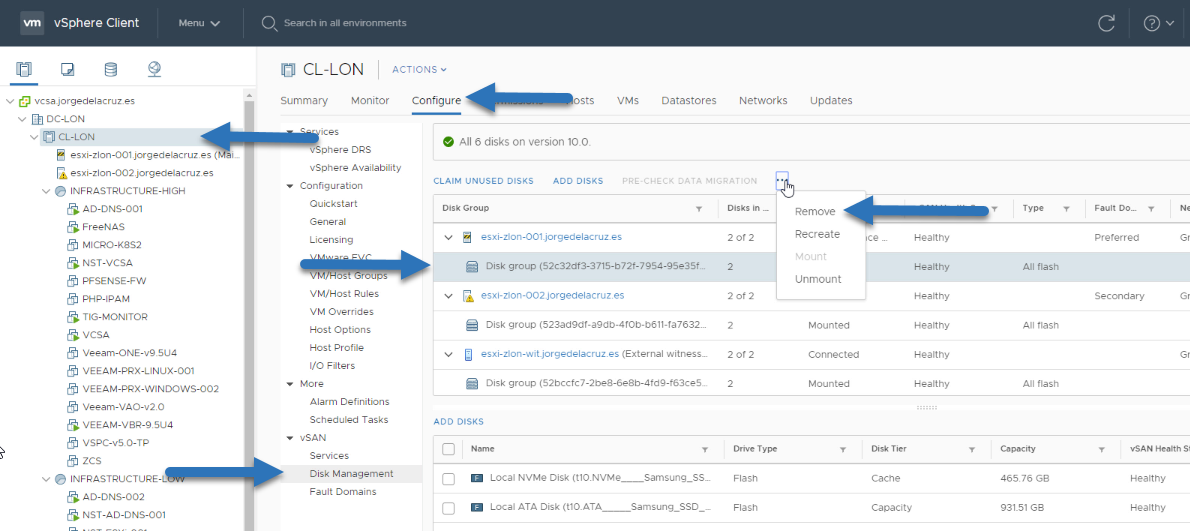Select the AD-DNS-001 virtual machine
Screen dimensions: 1190x531
point(112,209)
